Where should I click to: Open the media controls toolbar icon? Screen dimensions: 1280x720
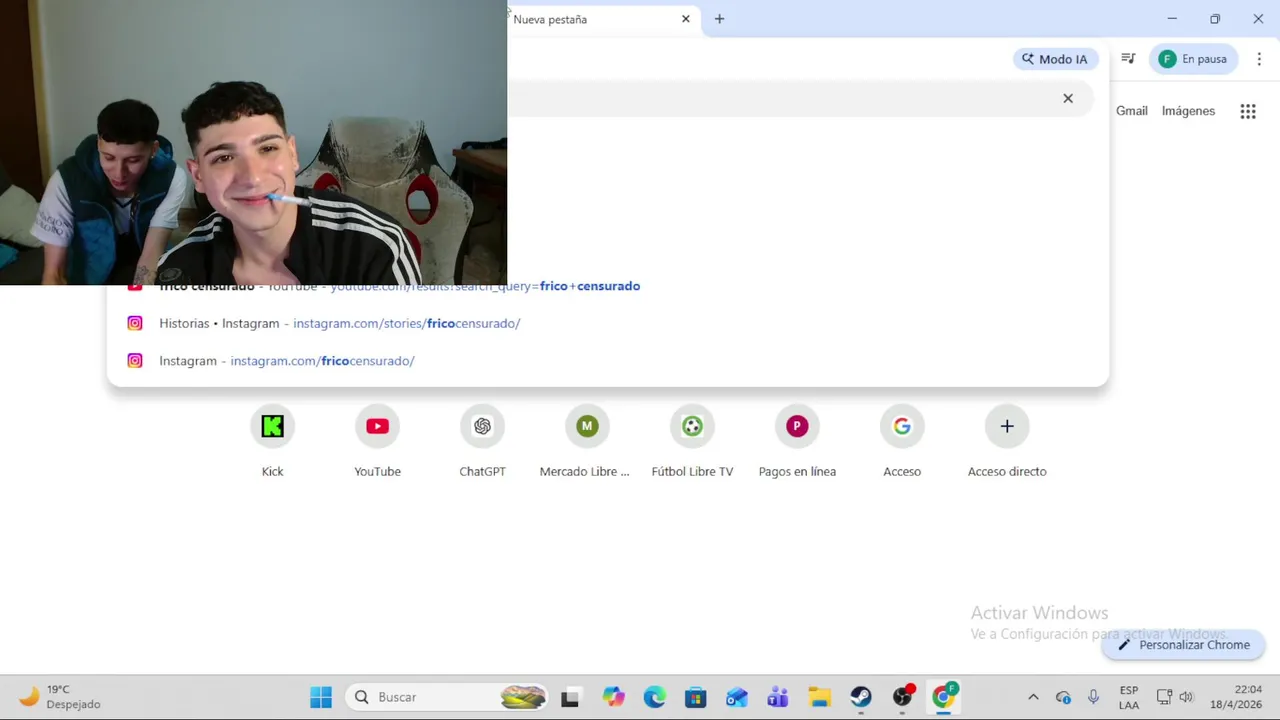click(1128, 59)
